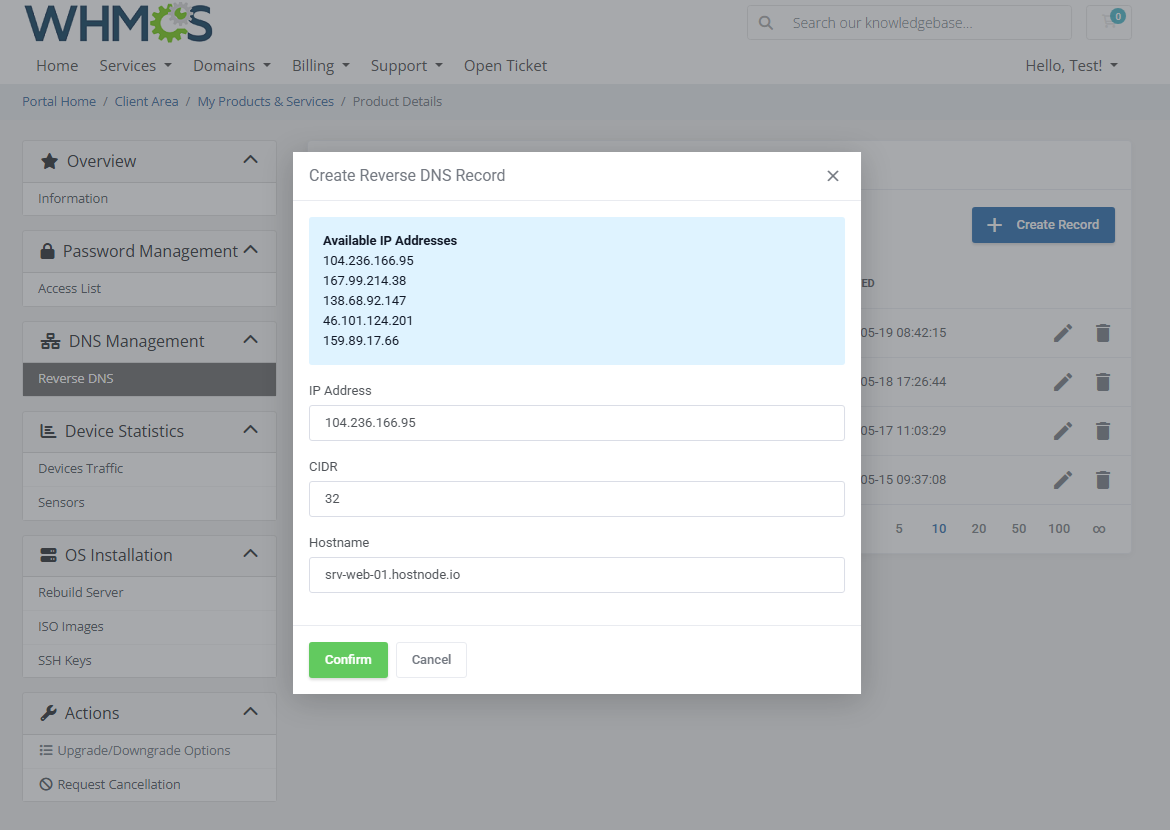Collapse the Password Management panel
Viewport: 1170px width, 830px height.
pos(251,250)
